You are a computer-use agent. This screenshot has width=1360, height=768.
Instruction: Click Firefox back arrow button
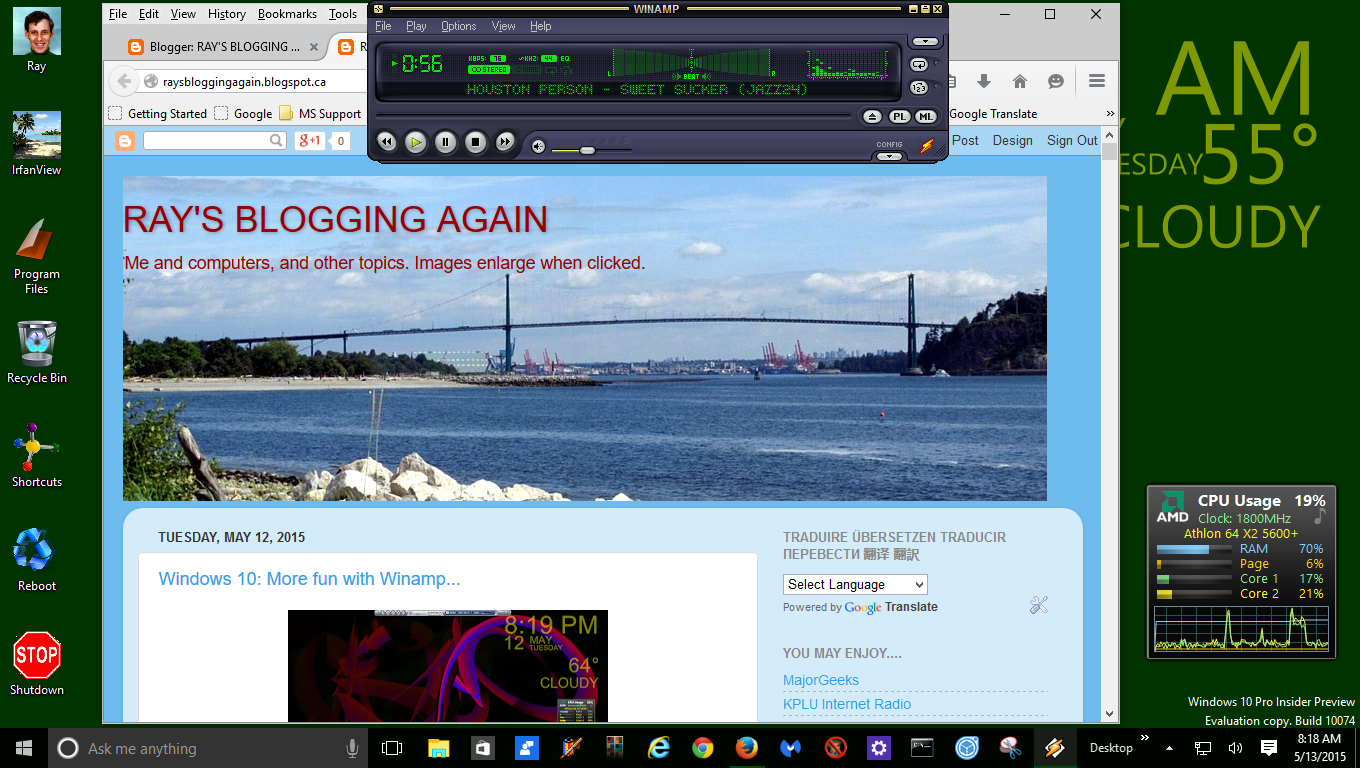coord(123,82)
